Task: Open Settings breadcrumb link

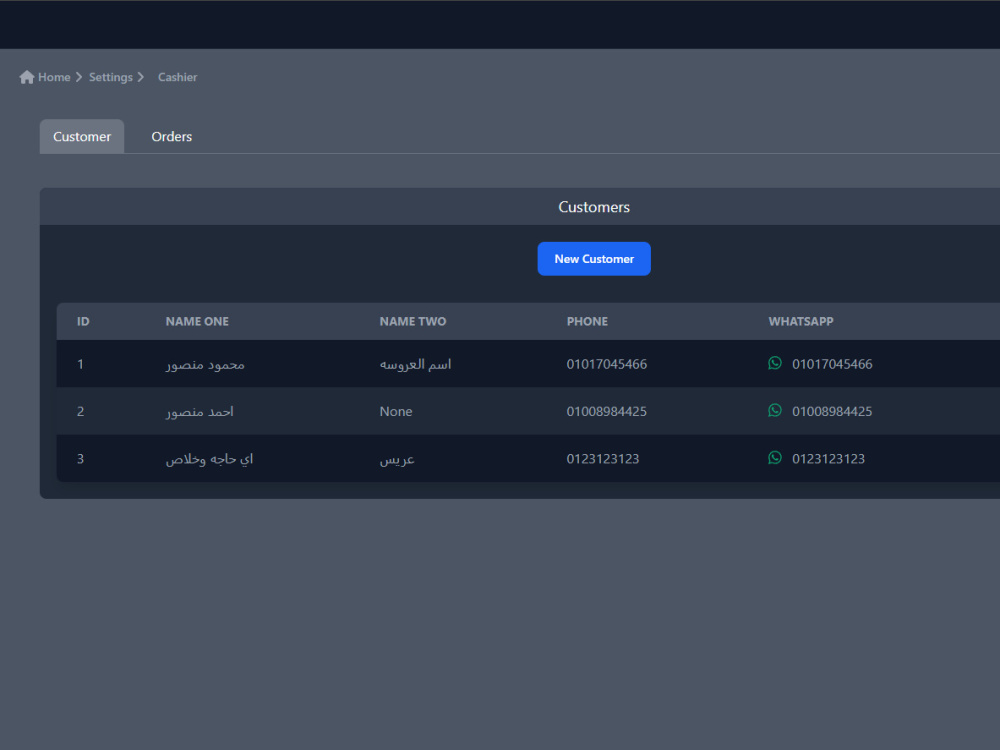Action: click(111, 77)
